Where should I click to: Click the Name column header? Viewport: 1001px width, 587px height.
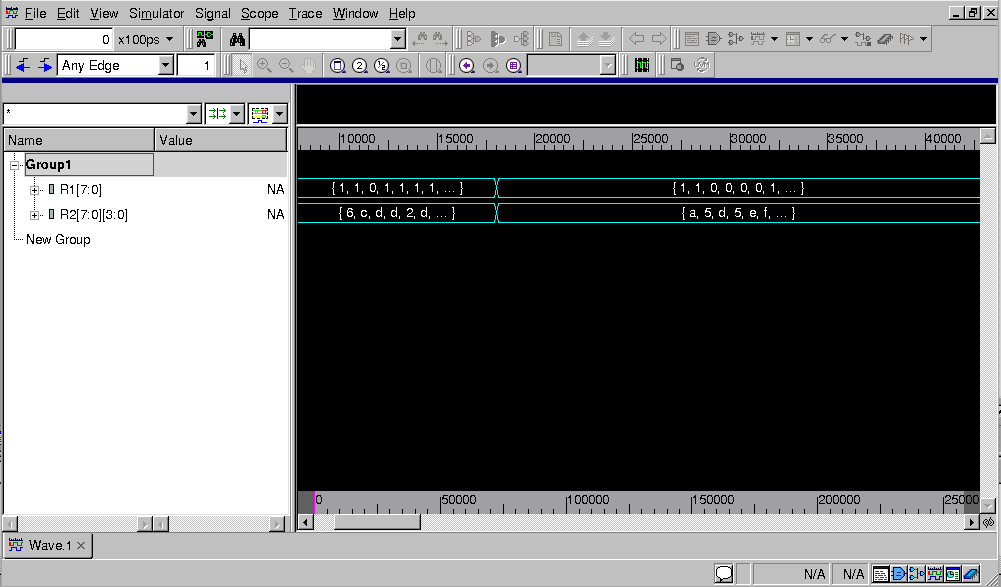79,140
